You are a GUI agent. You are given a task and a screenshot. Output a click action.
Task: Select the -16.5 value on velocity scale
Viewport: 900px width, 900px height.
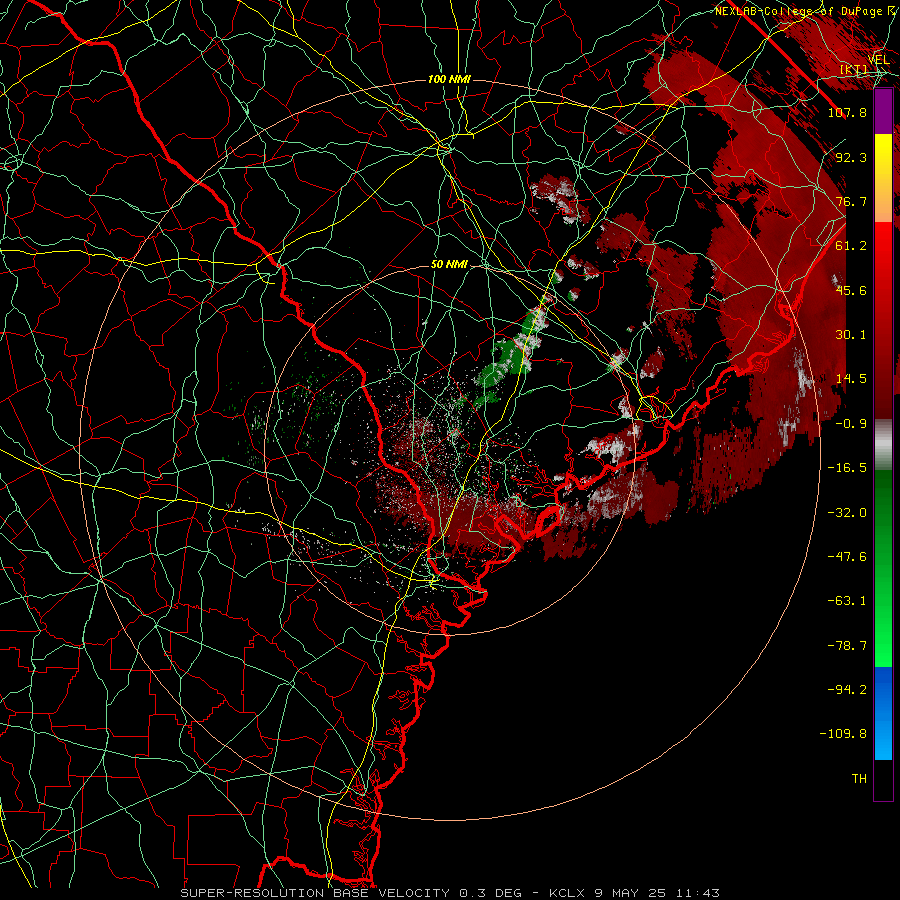tap(847, 468)
